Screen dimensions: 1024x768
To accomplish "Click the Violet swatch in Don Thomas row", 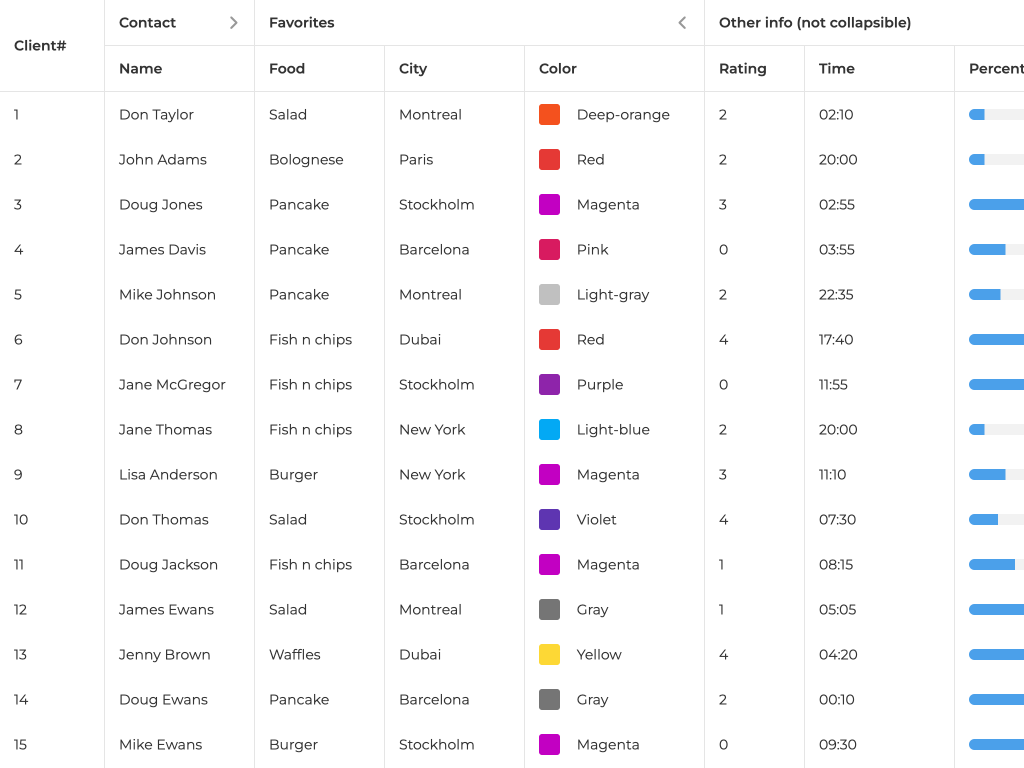I will (x=549, y=520).
